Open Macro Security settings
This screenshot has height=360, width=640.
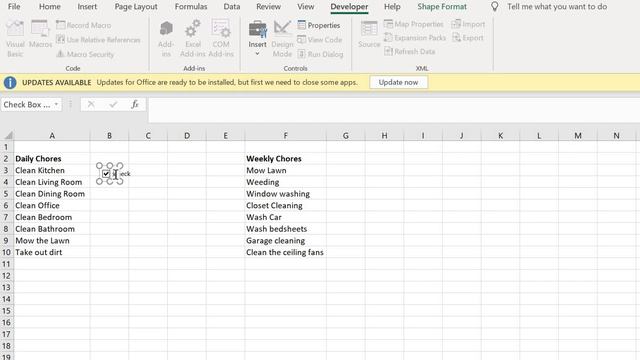point(85,54)
